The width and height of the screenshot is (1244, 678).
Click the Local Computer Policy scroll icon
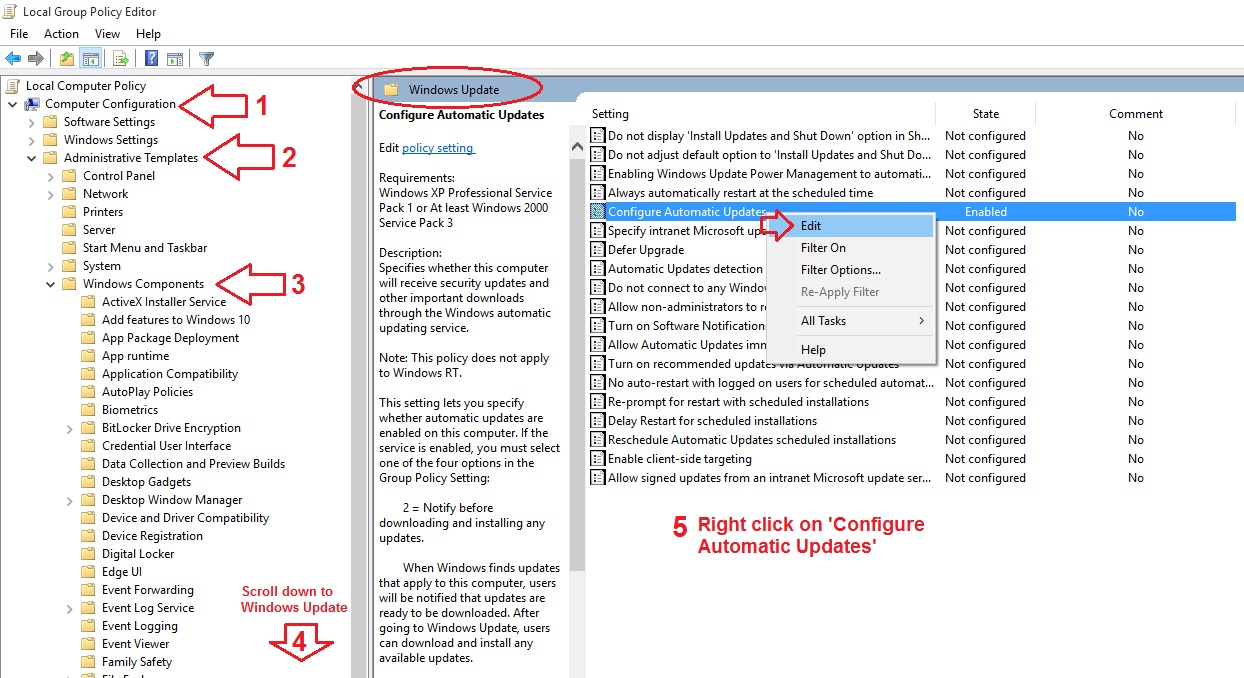click(x=14, y=86)
